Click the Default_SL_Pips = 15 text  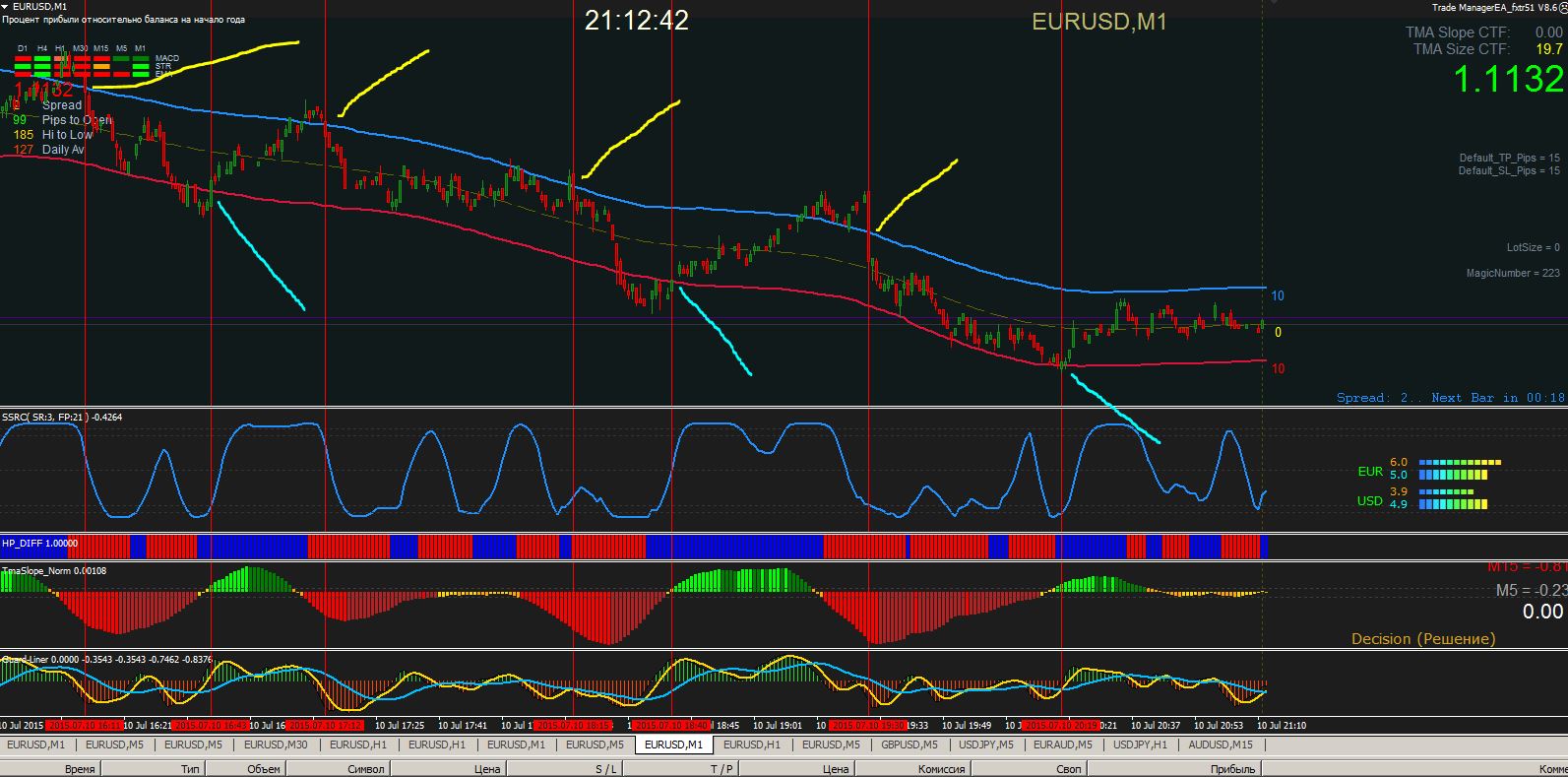(x=1509, y=170)
